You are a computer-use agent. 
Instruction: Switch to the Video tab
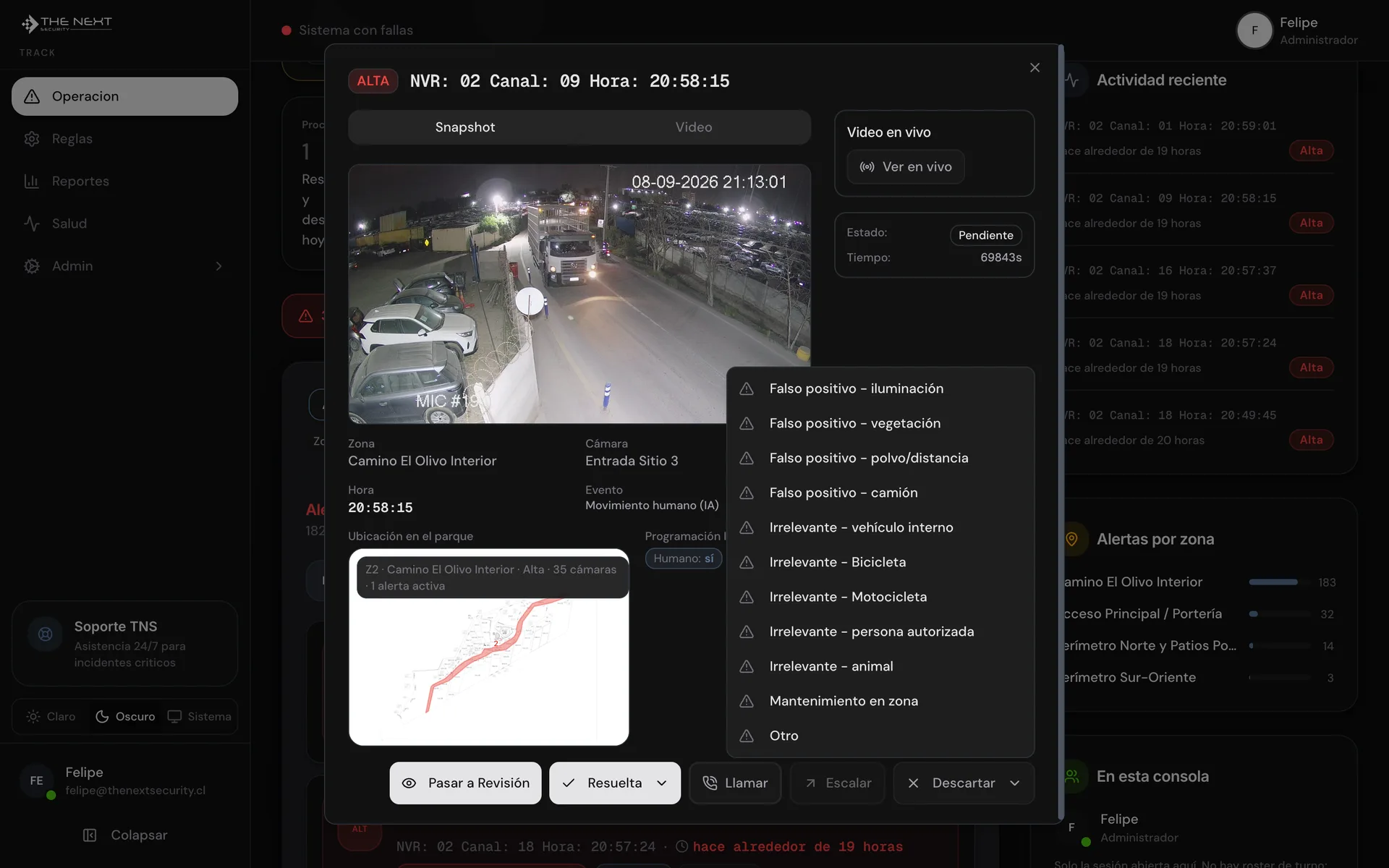[694, 127]
